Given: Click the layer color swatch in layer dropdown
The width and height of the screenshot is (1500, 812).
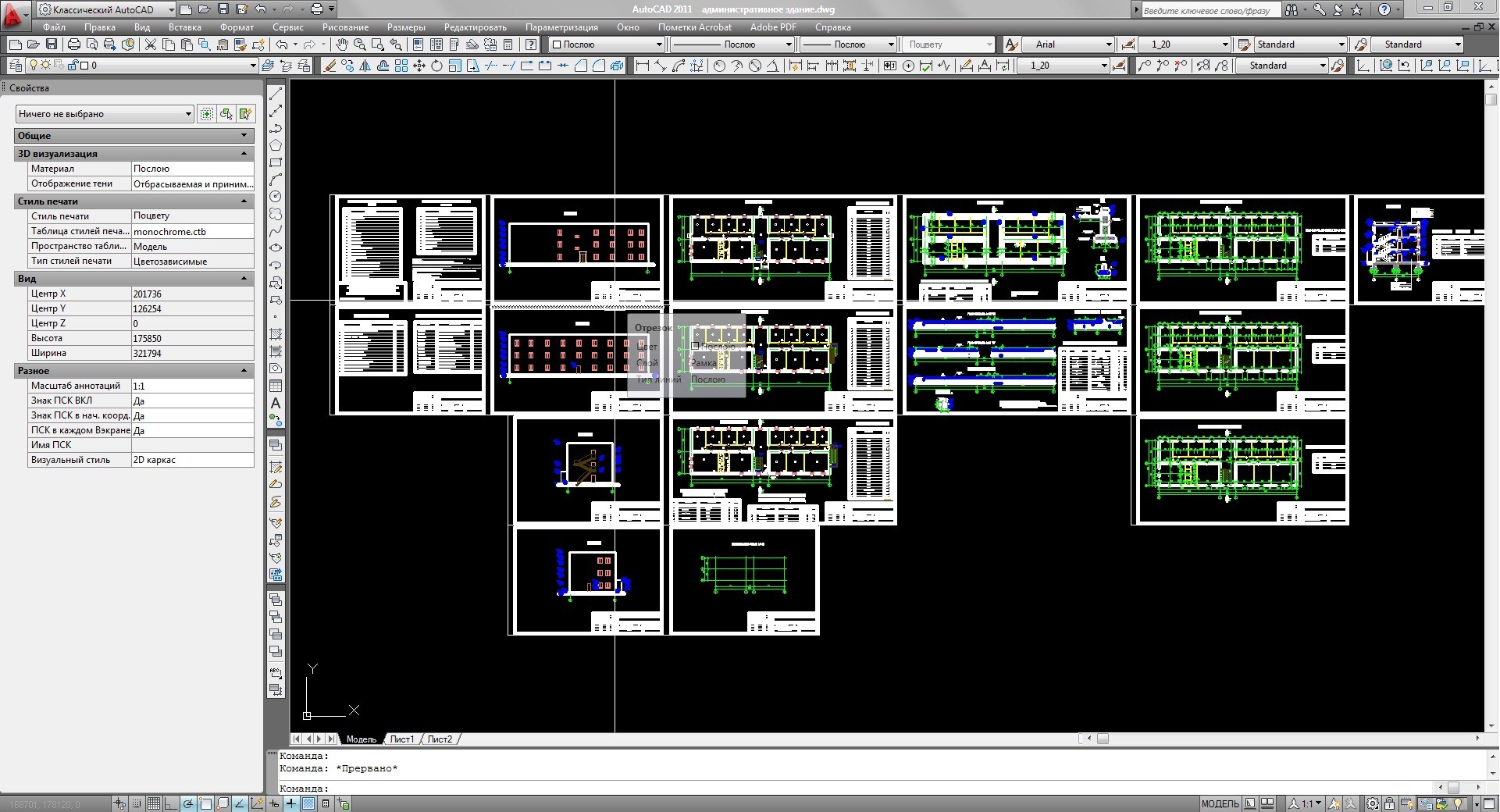Looking at the screenshot, I should (x=84, y=66).
